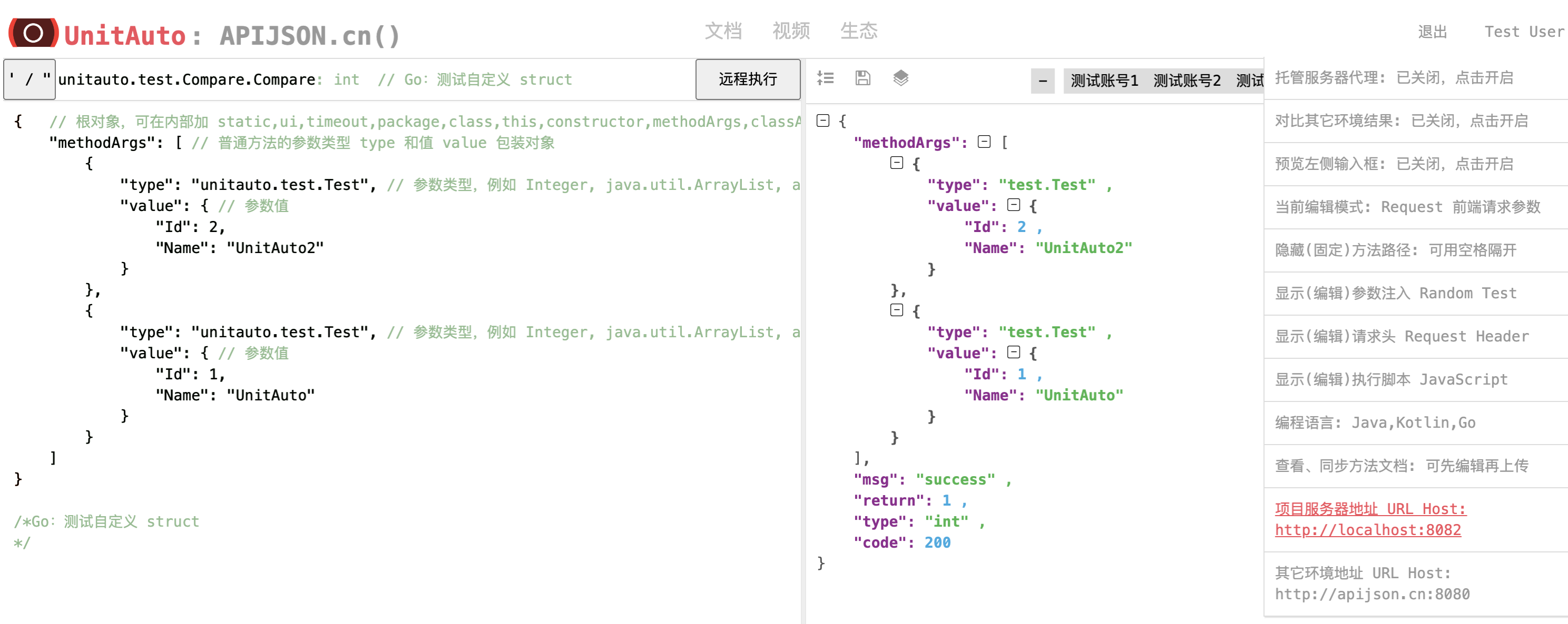Viewport: 1568px width, 624px height.
Task: Click the 远程执行 remote execute button
Action: tap(748, 79)
